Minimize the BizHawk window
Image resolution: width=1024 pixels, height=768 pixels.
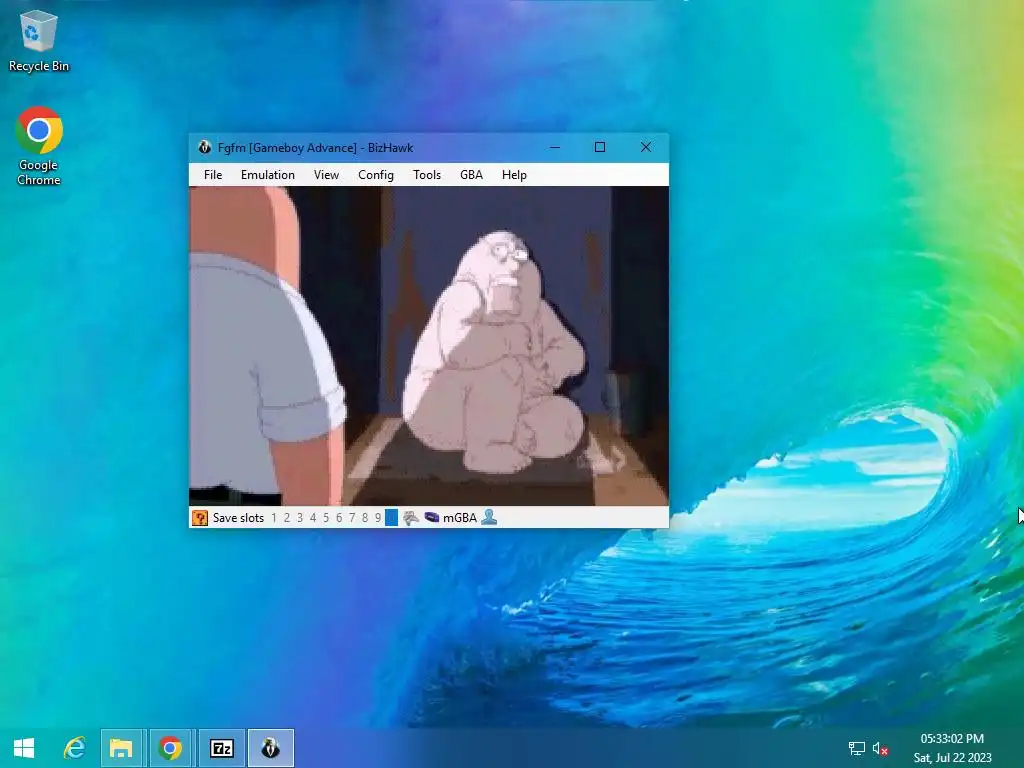[x=555, y=148]
